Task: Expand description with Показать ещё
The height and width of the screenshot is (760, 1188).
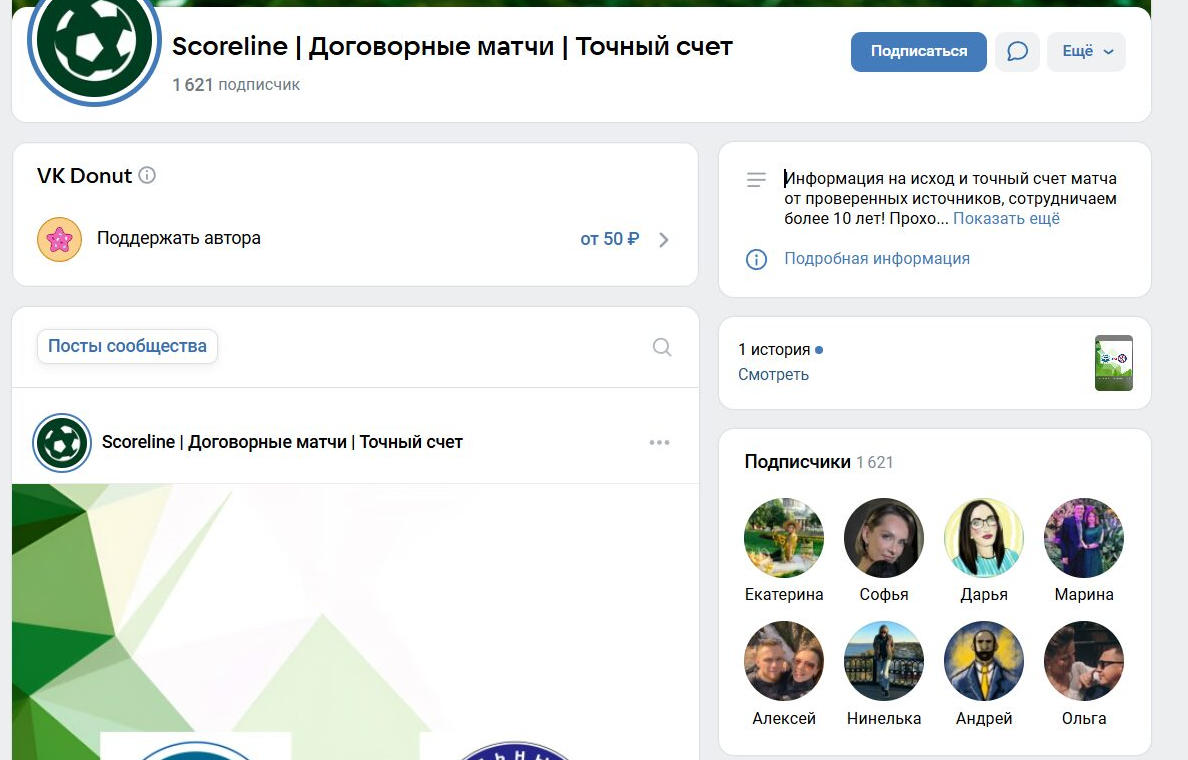Action: pos(1005,218)
